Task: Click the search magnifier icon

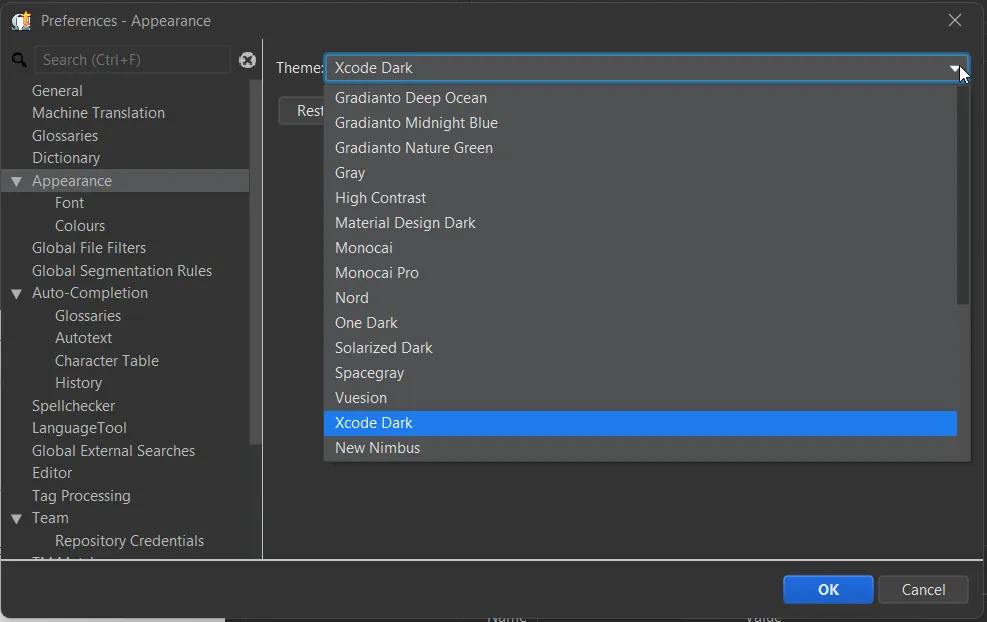Action: 17,60
